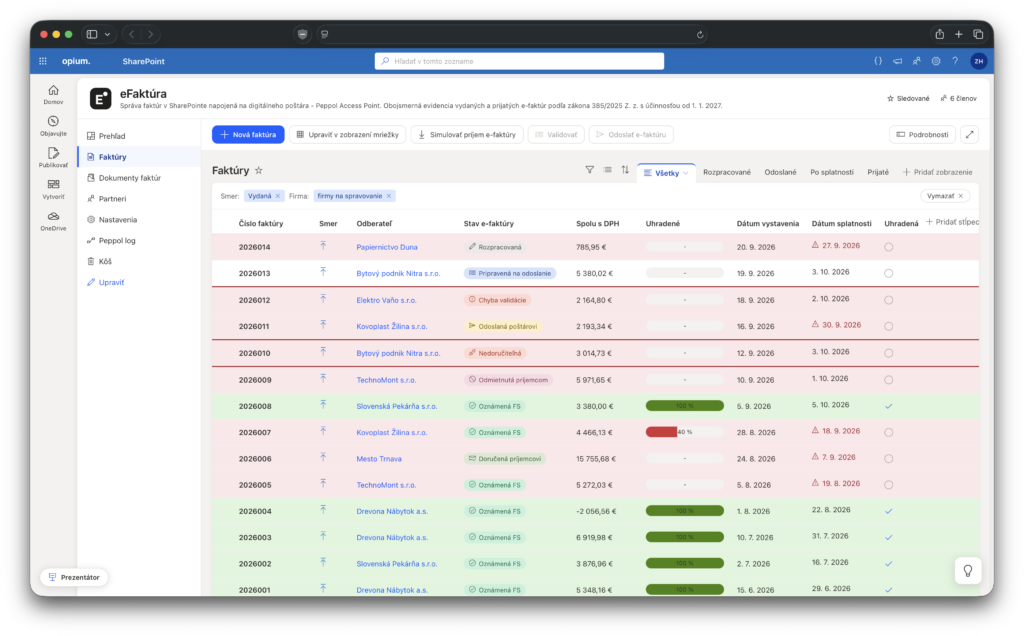Click Upraviť v zobrazení mriežky
The width and height of the screenshot is (1024, 636).
347,135
